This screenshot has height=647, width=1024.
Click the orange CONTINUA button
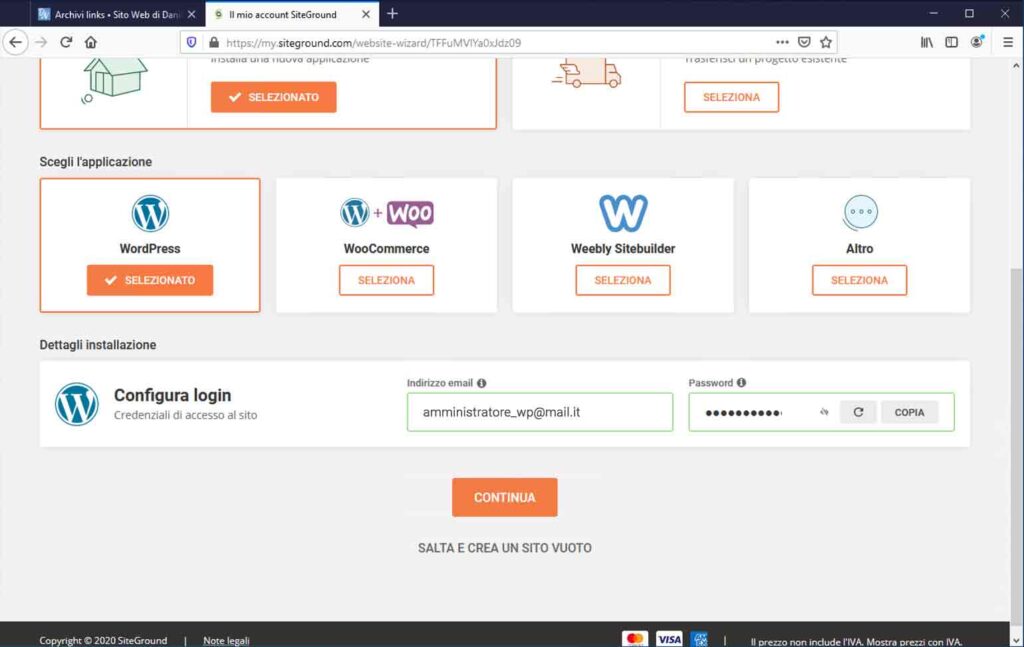[505, 497]
